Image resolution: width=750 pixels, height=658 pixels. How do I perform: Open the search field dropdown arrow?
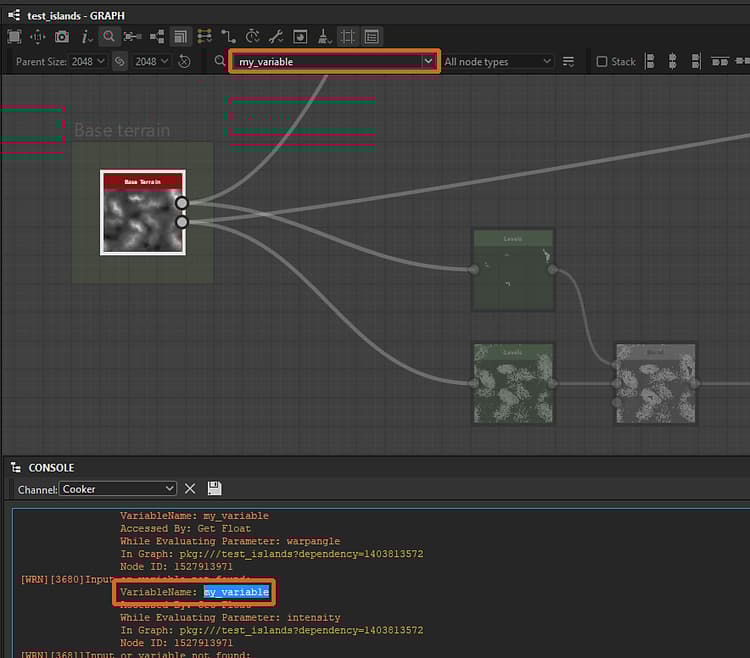point(428,62)
